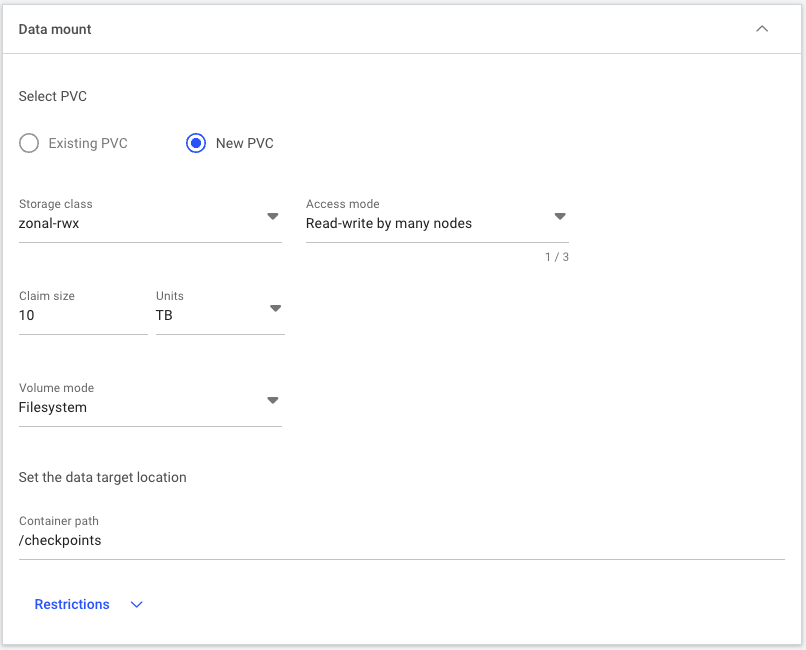Click the Storage class field label
This screenshot has width=806, height=650.
tap(56, 204)
